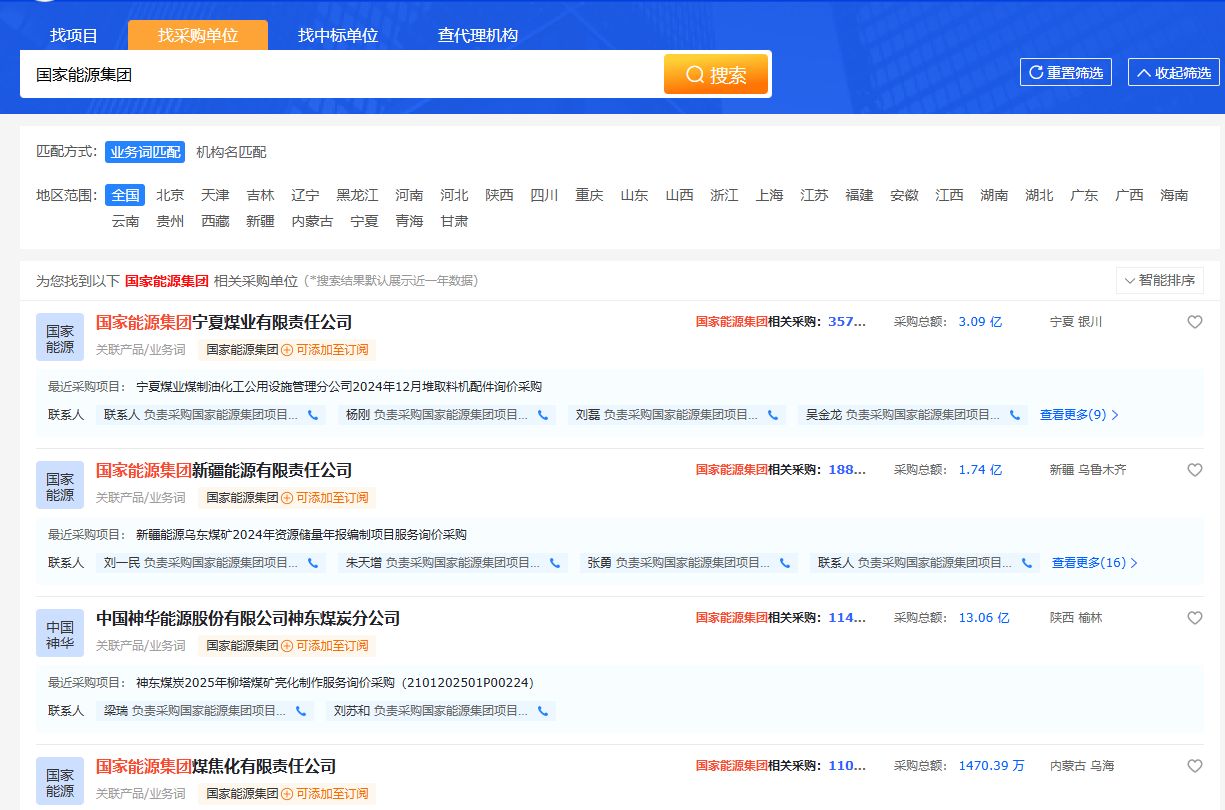Click the orange 搜索 button
The image size is (1225, 810).
(716, 75)
